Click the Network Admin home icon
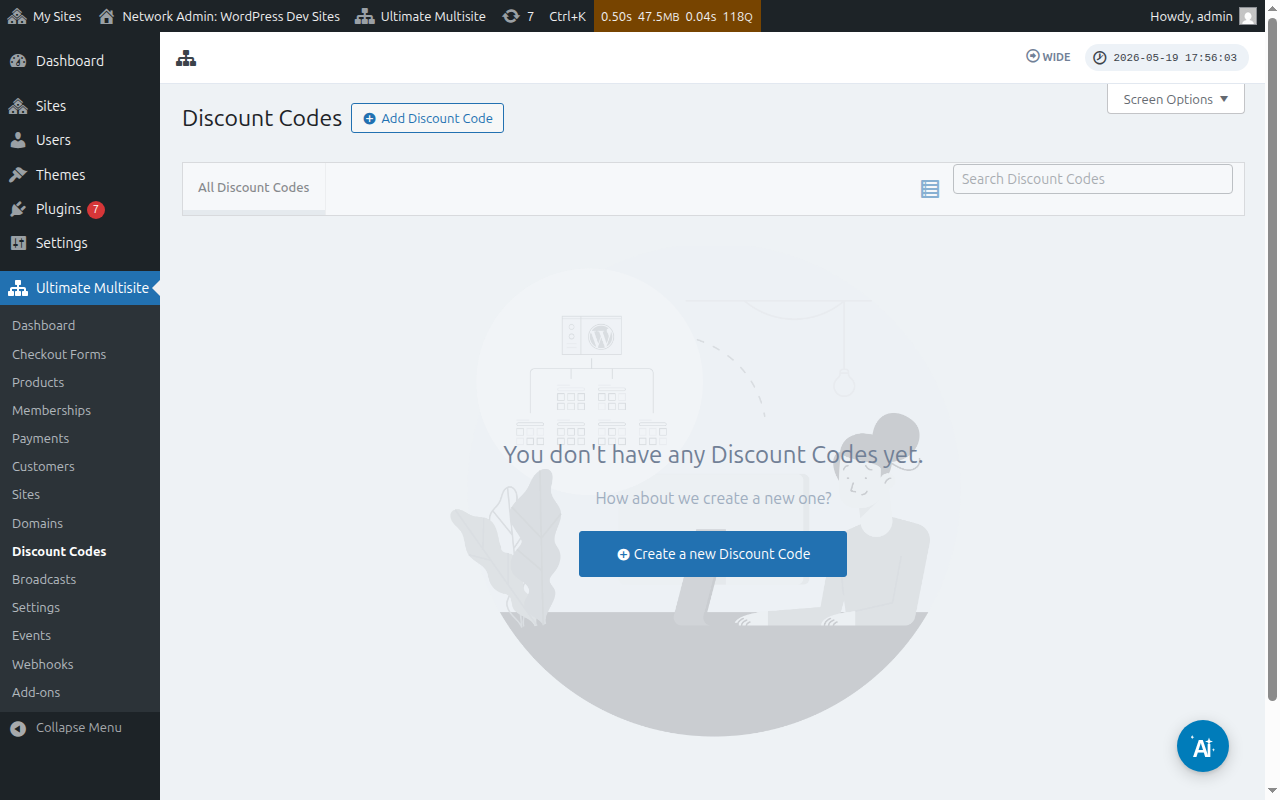Viewport: 1280px width, 800px height. tap(107, 16)
